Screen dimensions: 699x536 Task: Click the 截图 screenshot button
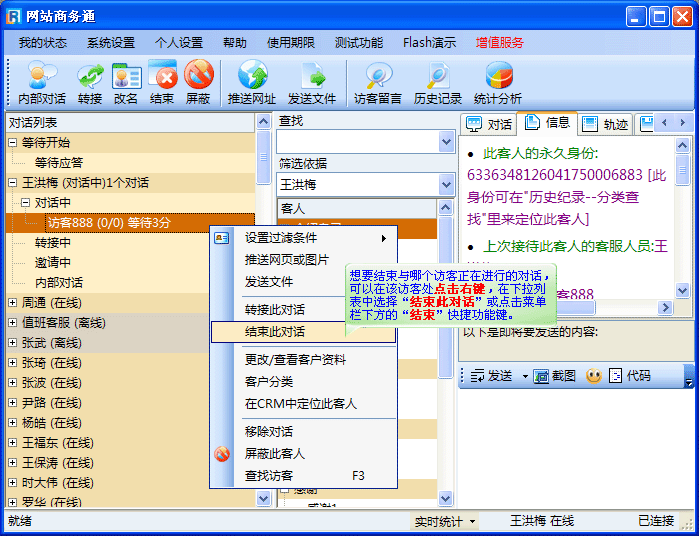(x=555, y=376)
